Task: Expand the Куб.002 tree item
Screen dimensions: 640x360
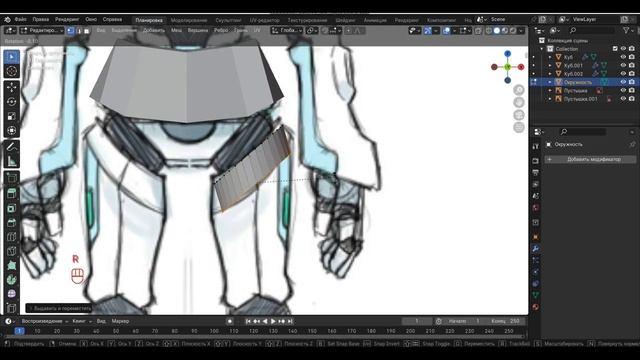Action: click(550, 74)
